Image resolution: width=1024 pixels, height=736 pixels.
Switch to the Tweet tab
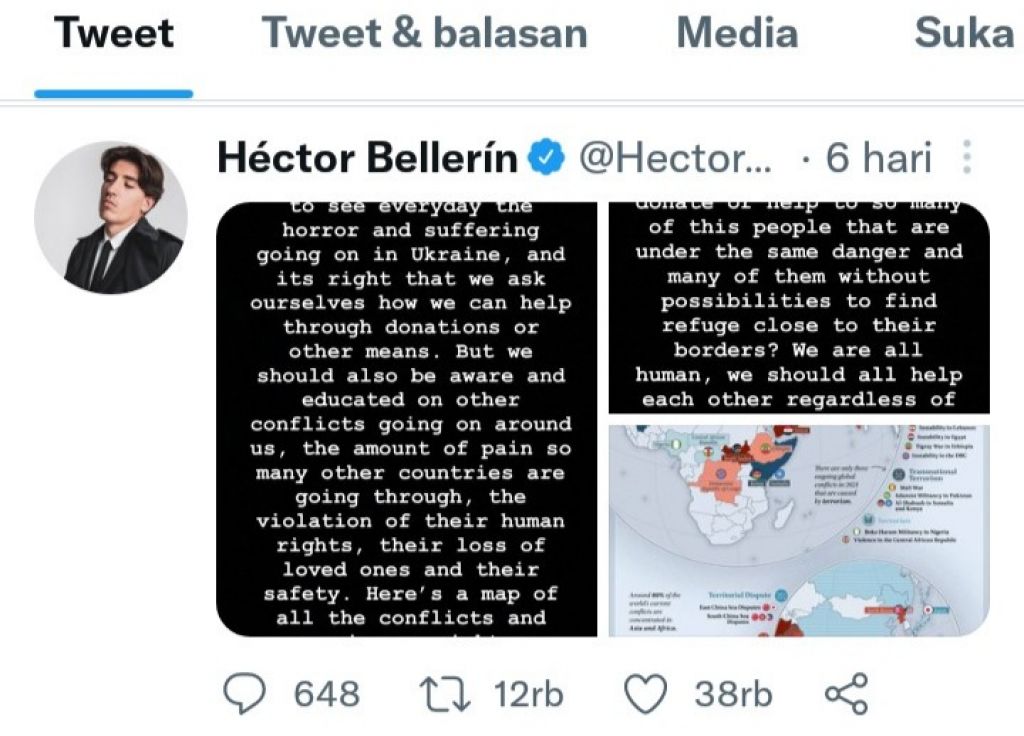coord(114,34)
